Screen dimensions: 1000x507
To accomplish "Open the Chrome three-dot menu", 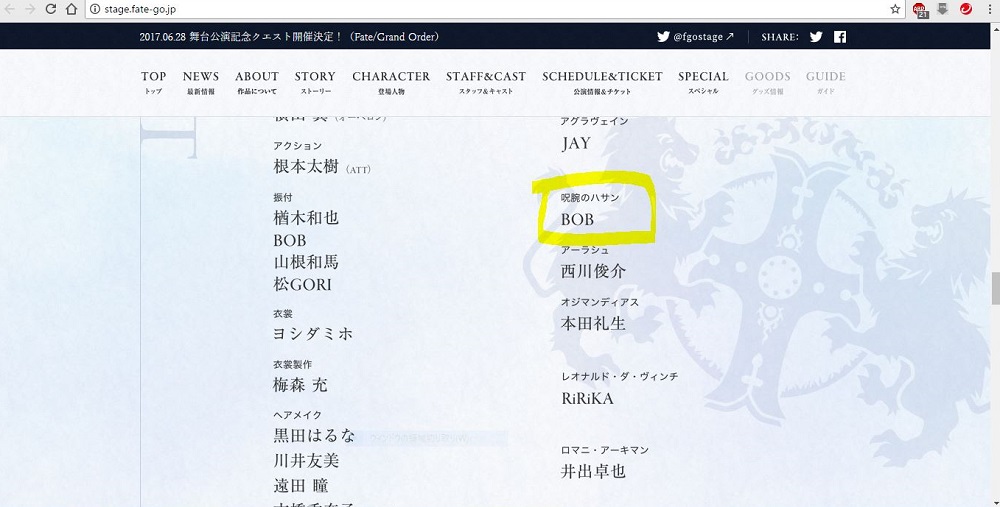I will (990, 9).
